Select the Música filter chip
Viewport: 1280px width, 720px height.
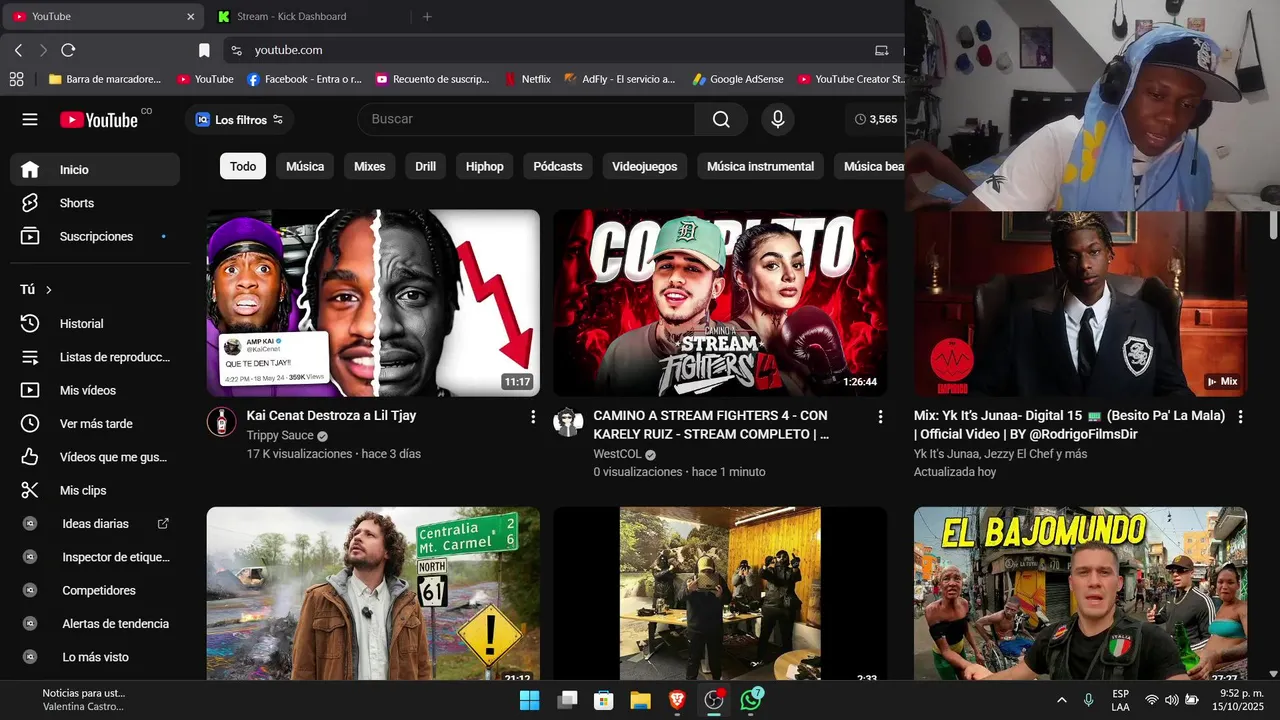tap(305, 167)
